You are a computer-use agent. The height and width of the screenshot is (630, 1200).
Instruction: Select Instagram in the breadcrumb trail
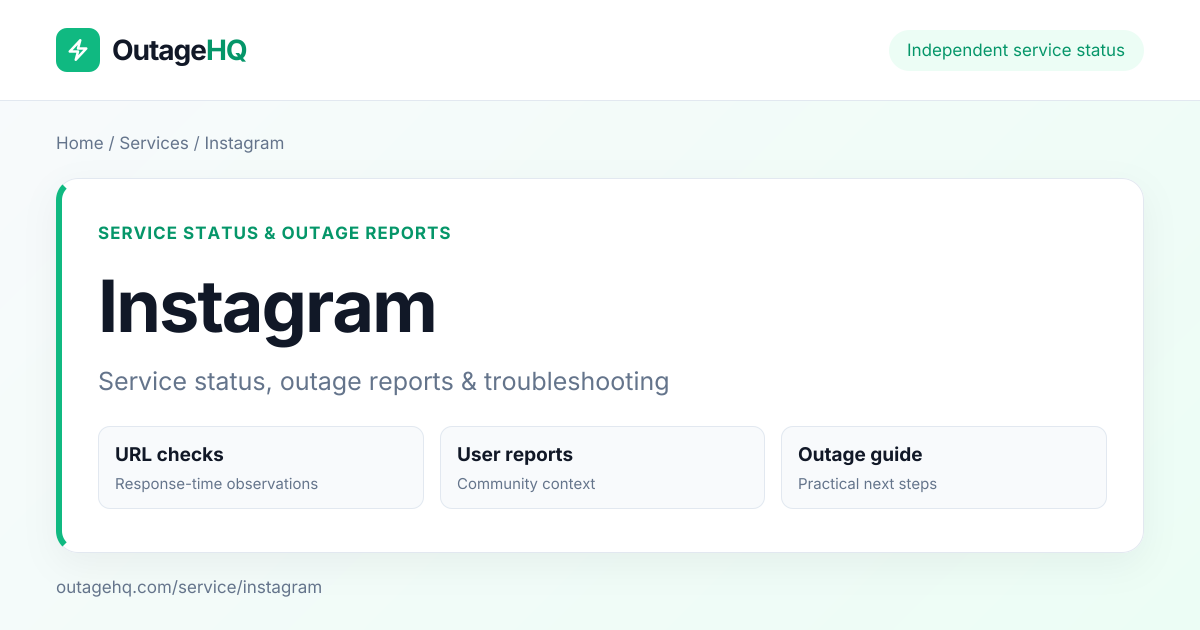click(244, 143)
